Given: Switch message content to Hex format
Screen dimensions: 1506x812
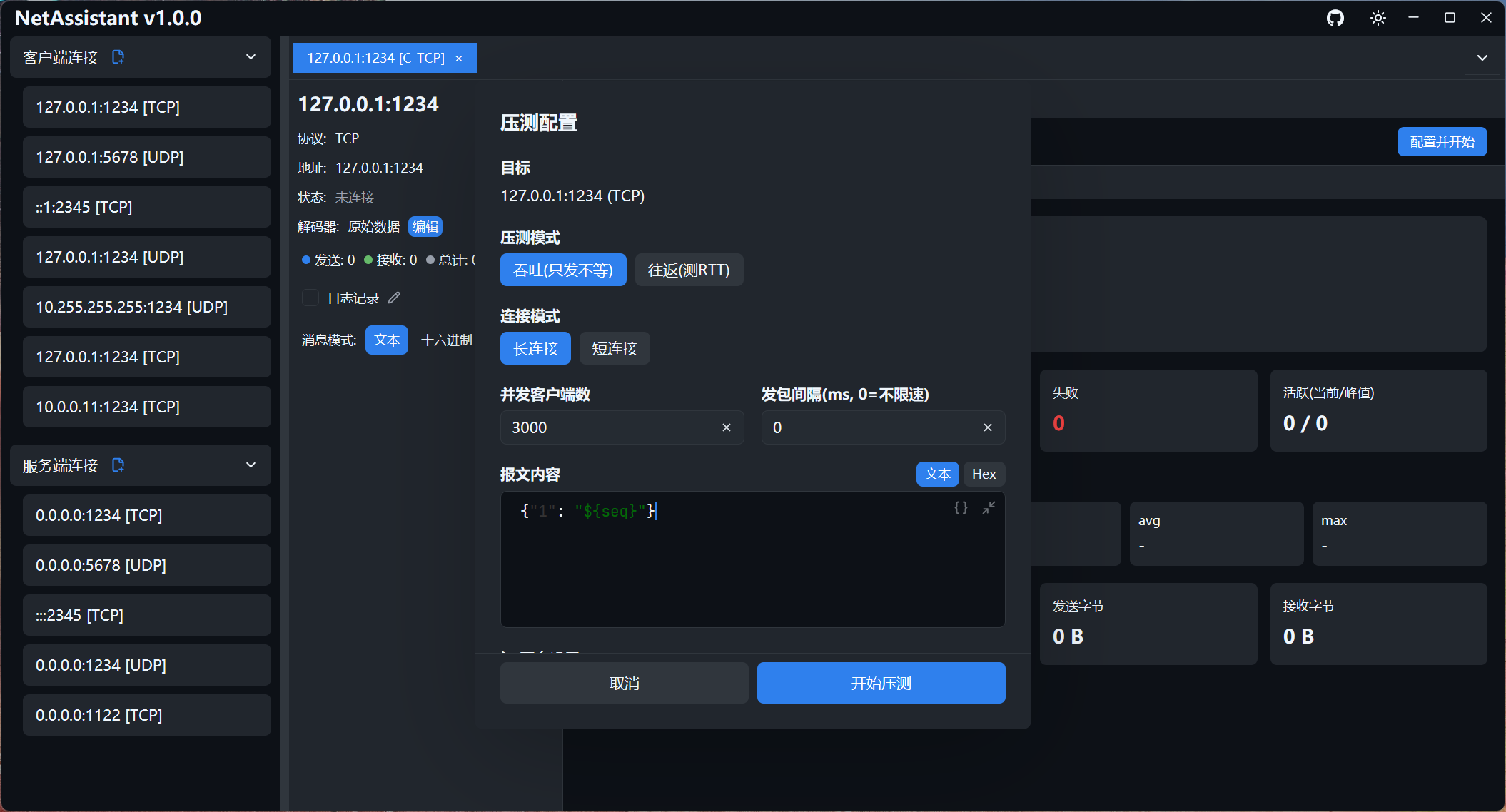Looking at the screenshot, I should pyautogui.click(x=984, y=474).
